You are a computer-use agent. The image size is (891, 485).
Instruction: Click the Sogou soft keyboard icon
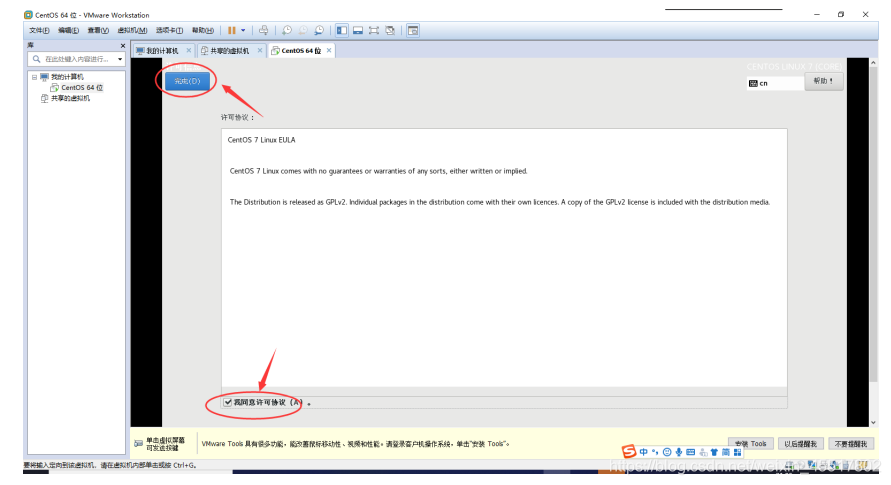(690, 452)
